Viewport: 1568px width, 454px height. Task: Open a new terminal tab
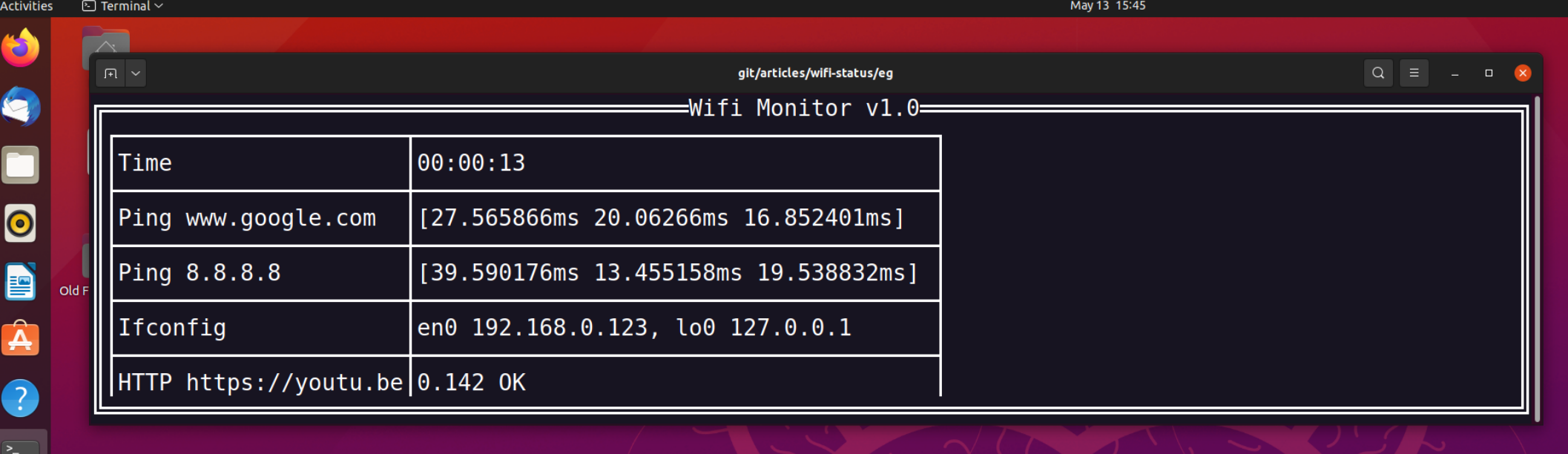coord(111,73)
